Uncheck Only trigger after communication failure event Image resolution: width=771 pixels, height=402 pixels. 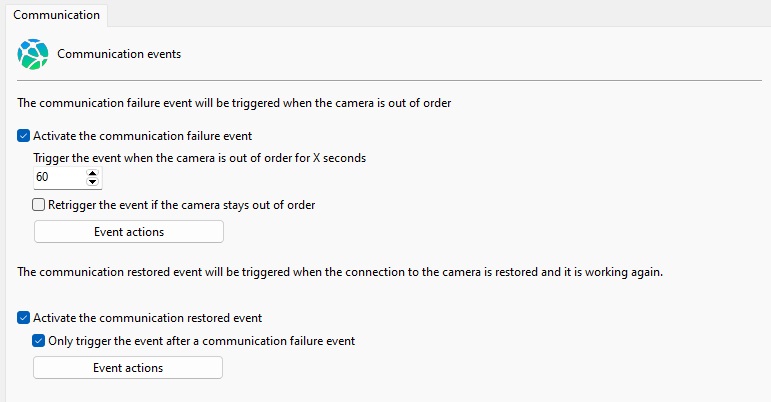(x=38, y=341)
